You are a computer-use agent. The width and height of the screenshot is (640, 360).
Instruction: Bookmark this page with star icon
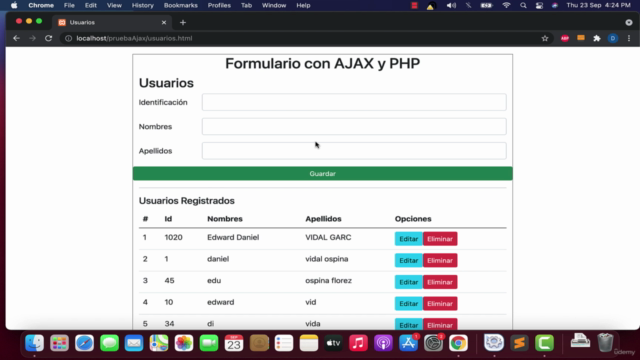[x=545, y=38]
